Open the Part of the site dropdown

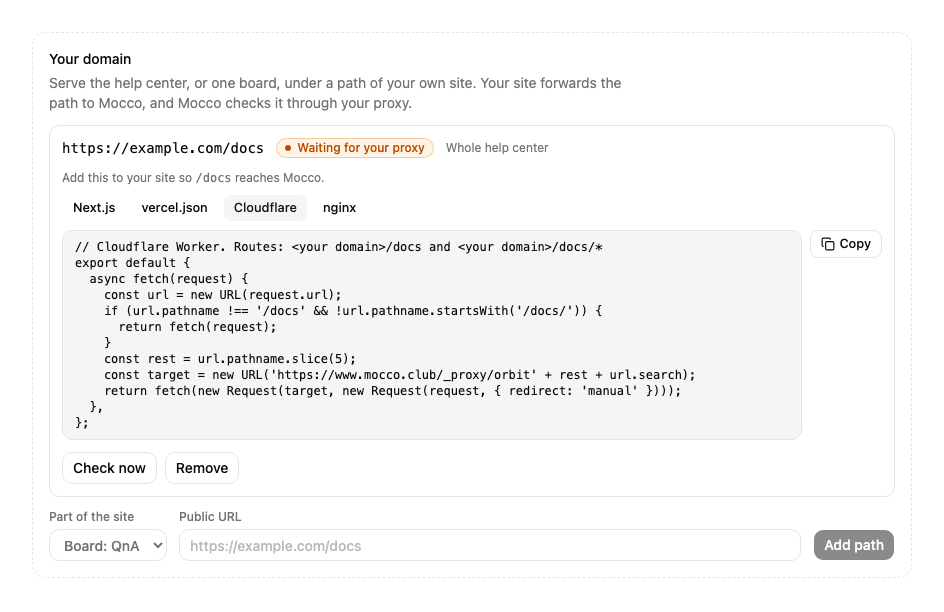tap(108, 545)
